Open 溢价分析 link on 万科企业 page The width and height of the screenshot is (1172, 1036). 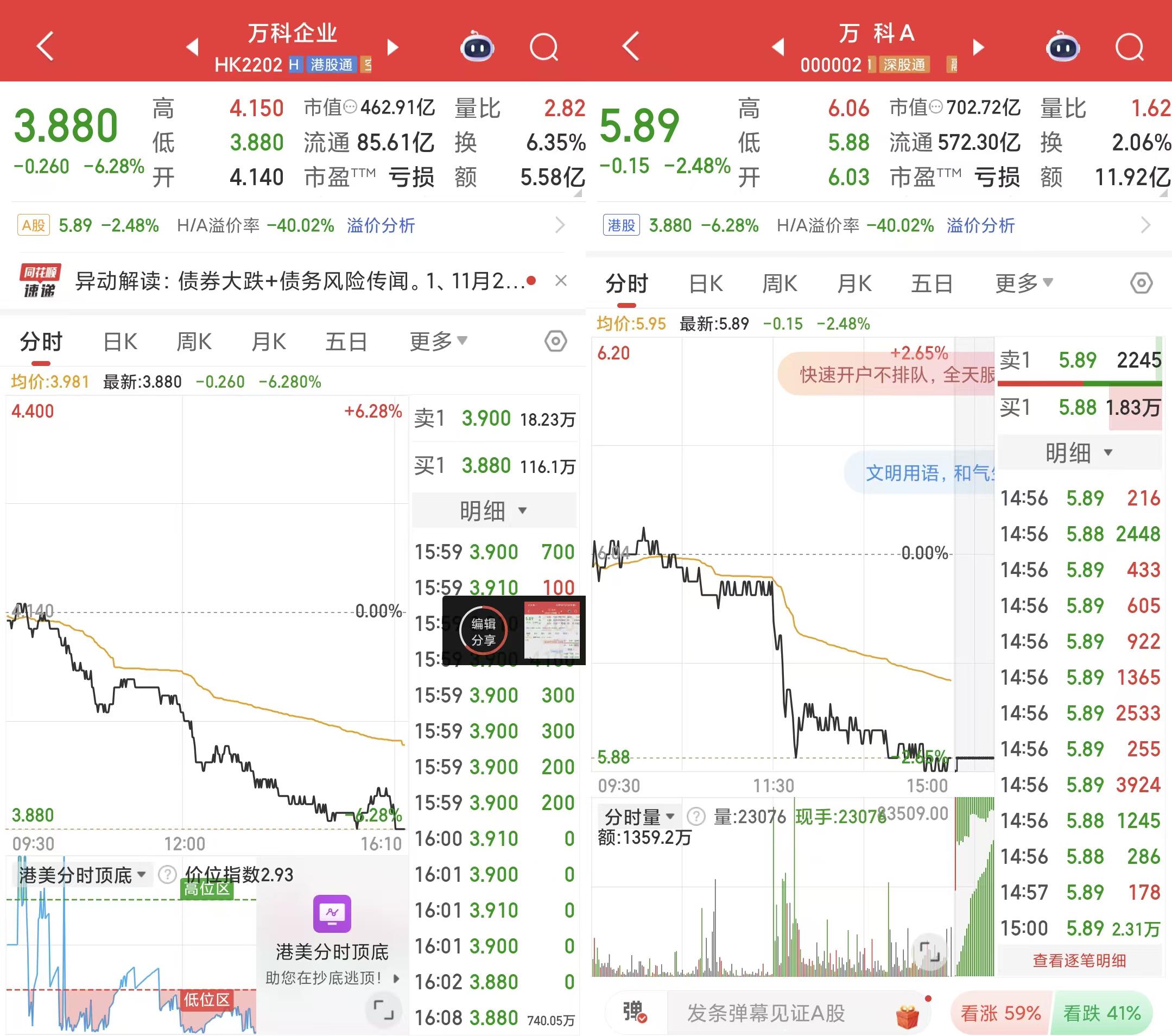(x=381, y=225)
